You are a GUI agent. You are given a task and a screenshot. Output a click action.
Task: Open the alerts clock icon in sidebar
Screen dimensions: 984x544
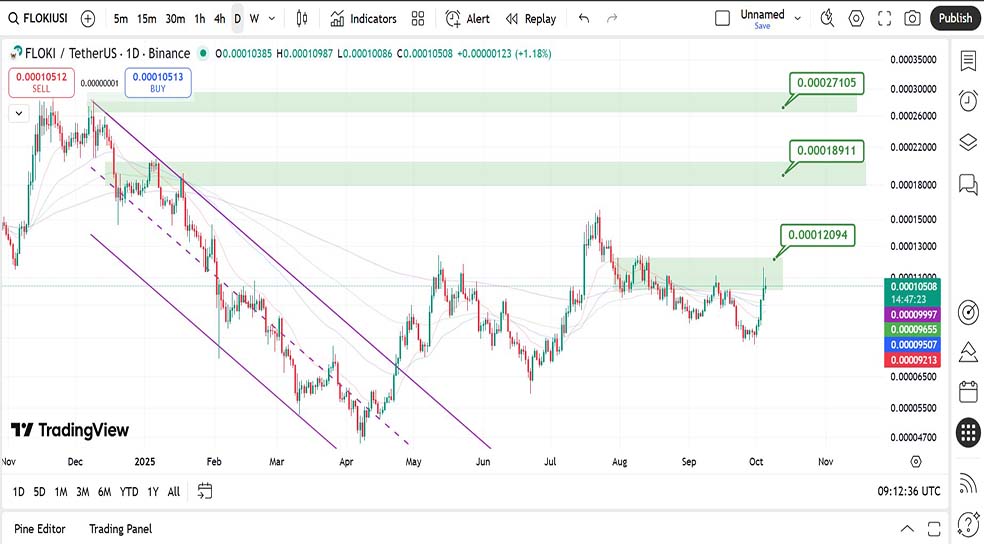coord(967,101)
